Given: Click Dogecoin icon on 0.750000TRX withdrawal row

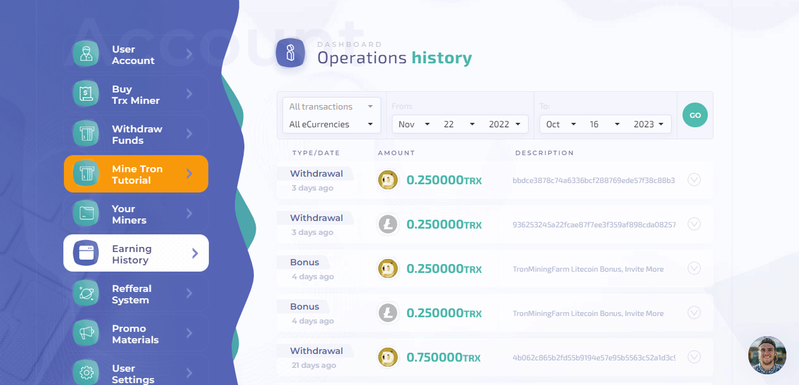Looking at the screenshot, I should point(388,357).
